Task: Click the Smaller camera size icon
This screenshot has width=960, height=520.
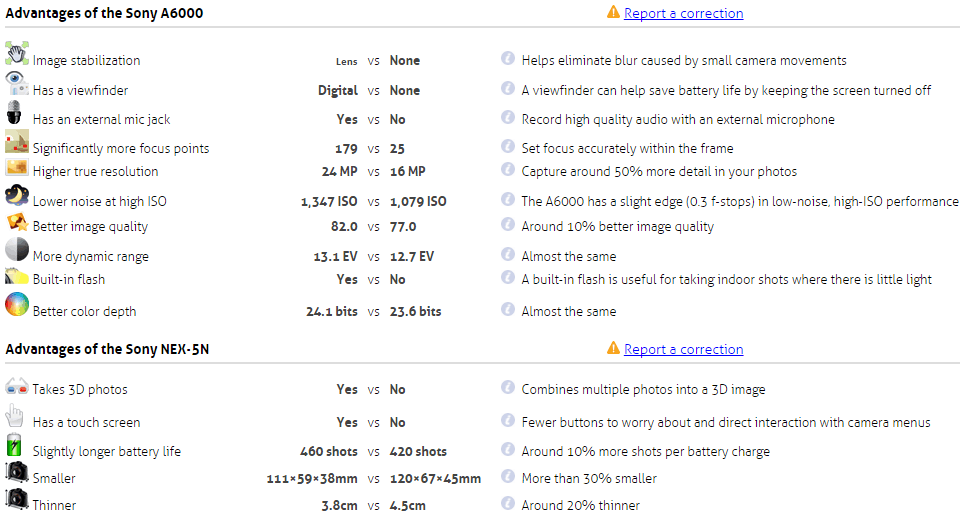Action: 17,472
